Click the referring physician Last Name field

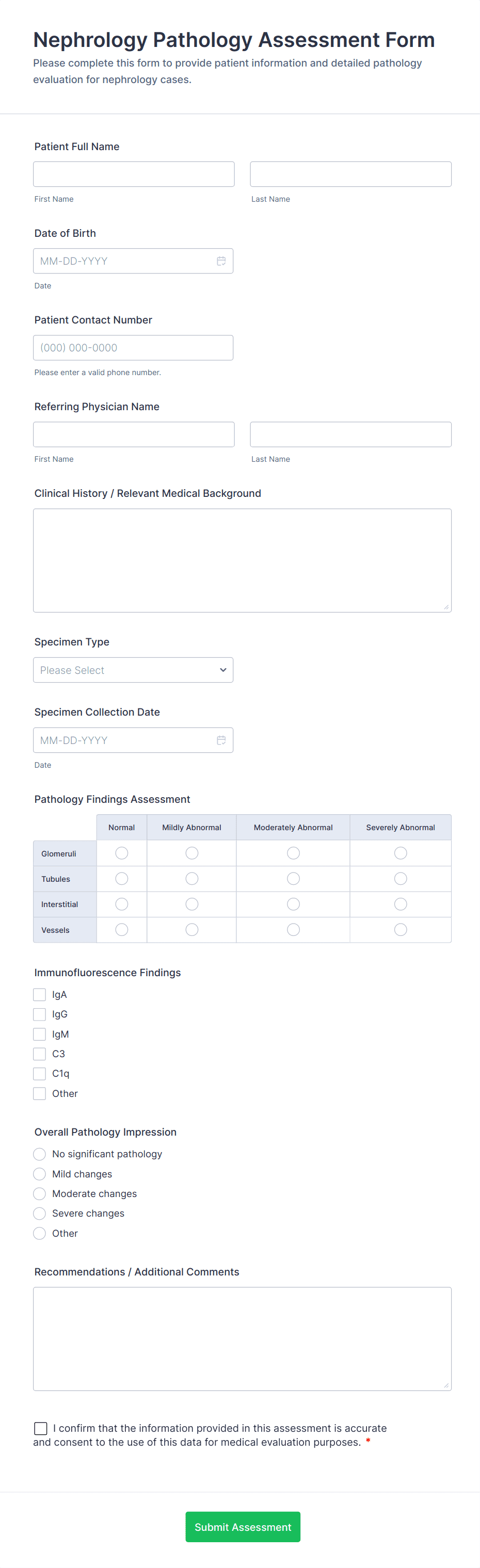coord(350,434)
